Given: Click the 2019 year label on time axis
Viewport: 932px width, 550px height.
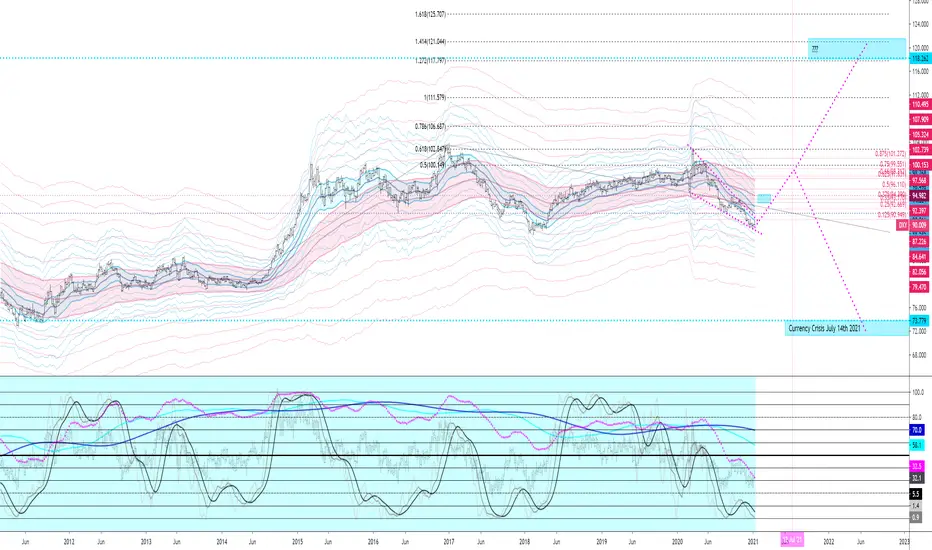Looking at the screenshot, I should click(x=601, y=542).
